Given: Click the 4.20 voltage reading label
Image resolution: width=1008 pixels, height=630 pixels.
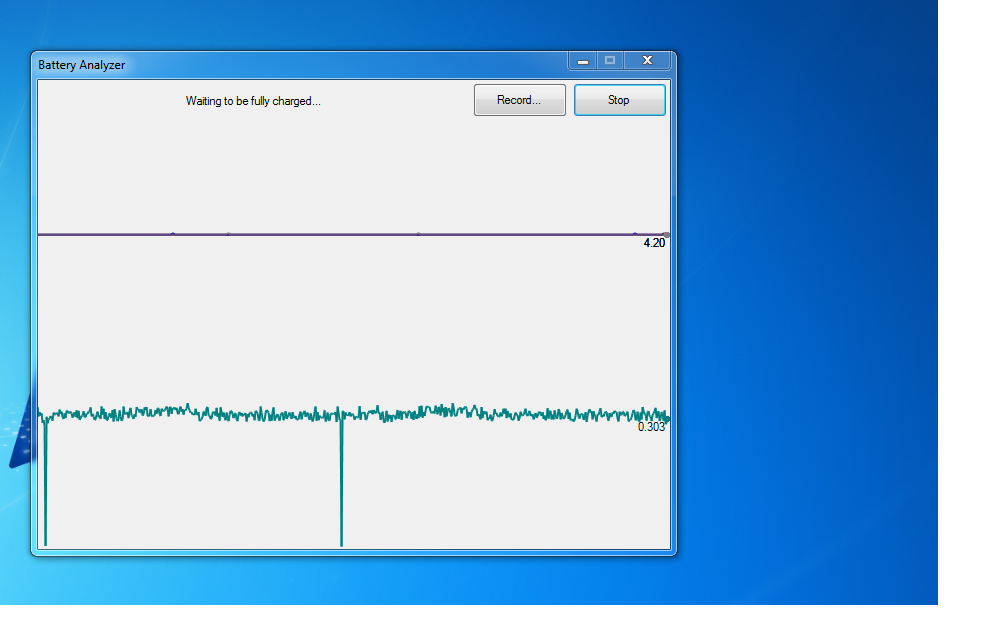Looking at the screenshot, I should click(654, 243).
